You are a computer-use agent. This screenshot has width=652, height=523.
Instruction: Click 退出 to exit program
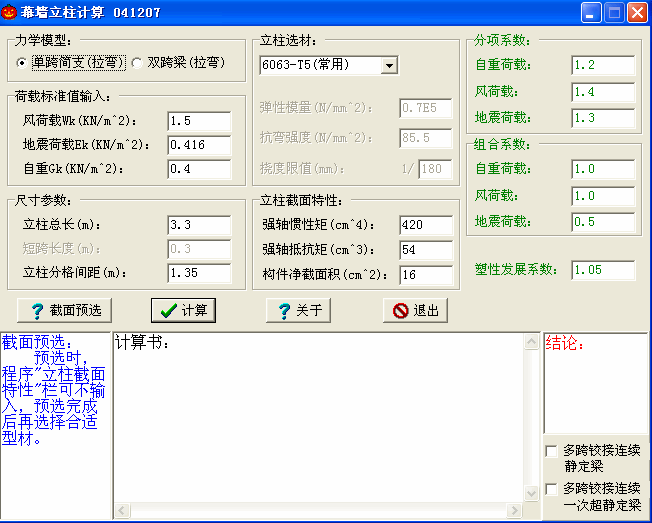tap(415, 310)
